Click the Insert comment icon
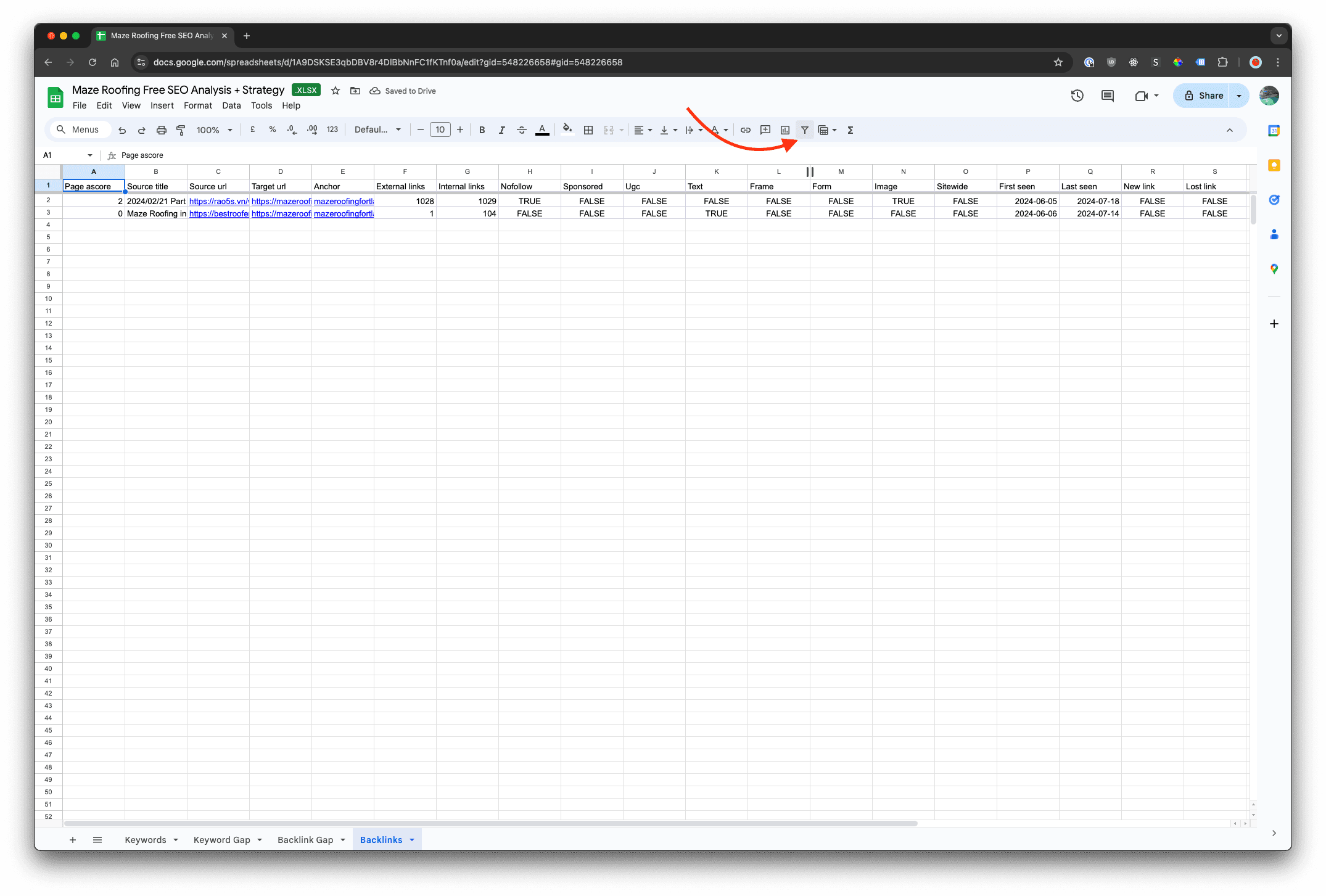 765,130
